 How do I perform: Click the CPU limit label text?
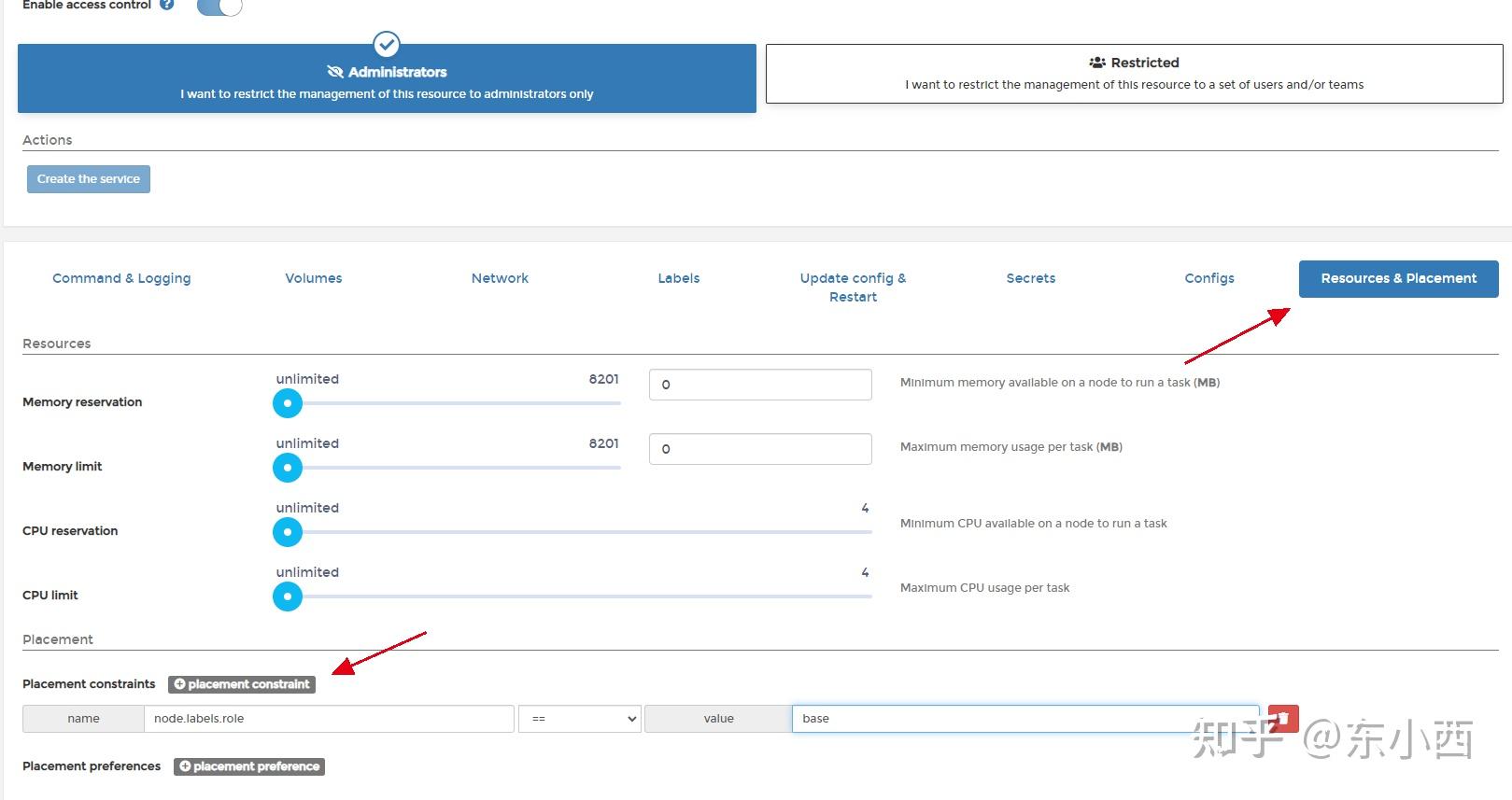point(50,596)
